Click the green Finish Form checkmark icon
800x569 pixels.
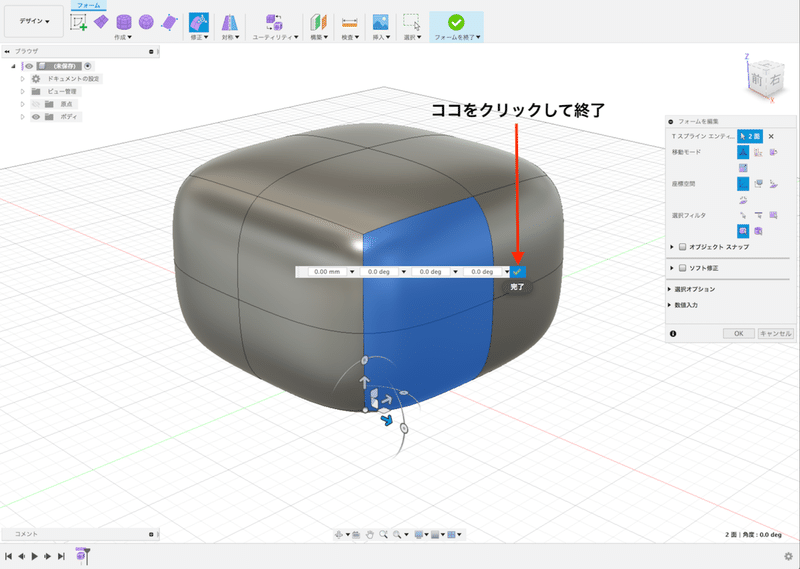point(456,22)
